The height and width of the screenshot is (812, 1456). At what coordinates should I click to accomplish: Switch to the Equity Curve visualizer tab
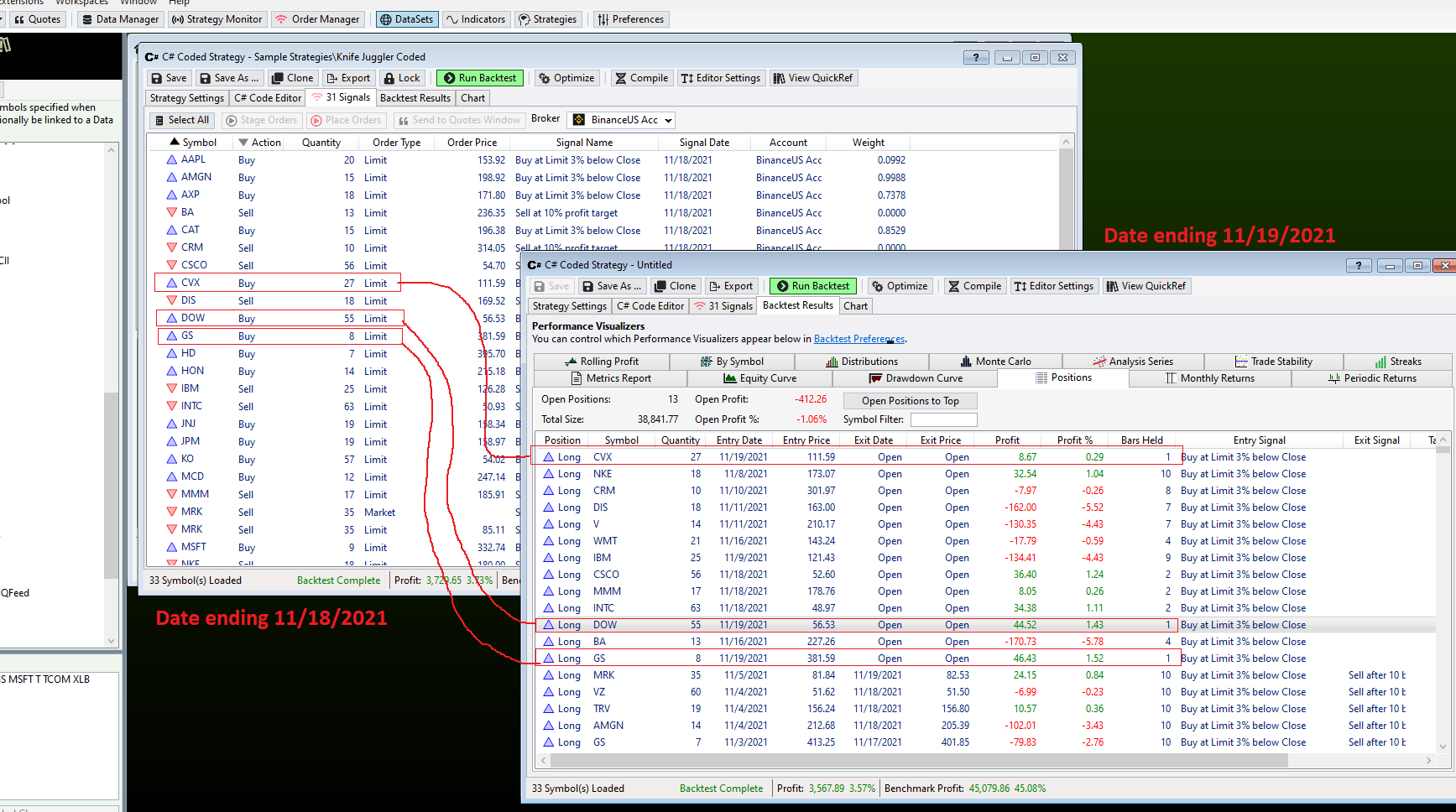pyautogui.click(x=759, y=378)
